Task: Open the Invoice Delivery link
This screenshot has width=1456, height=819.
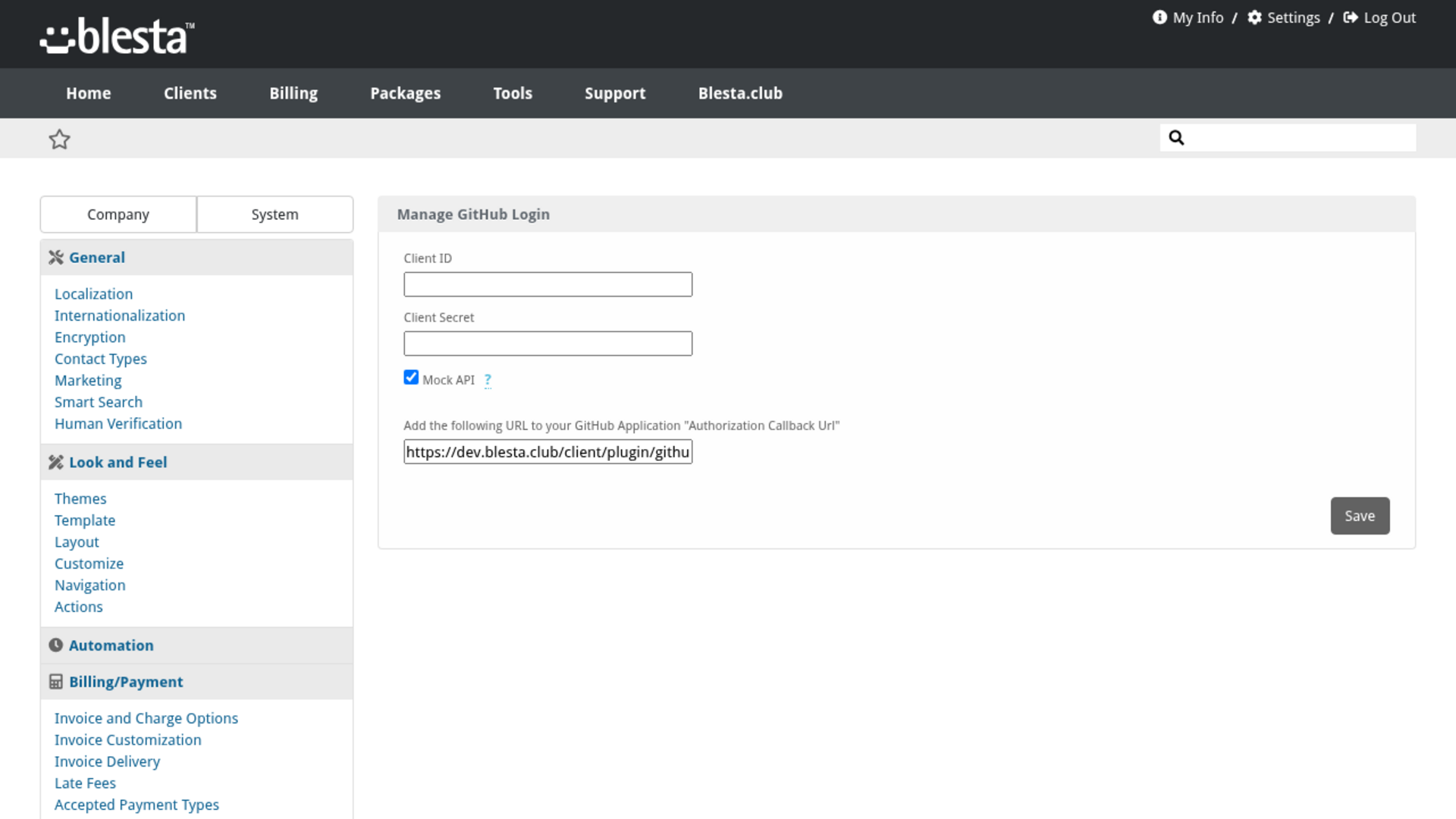Action: coord(107,761)
